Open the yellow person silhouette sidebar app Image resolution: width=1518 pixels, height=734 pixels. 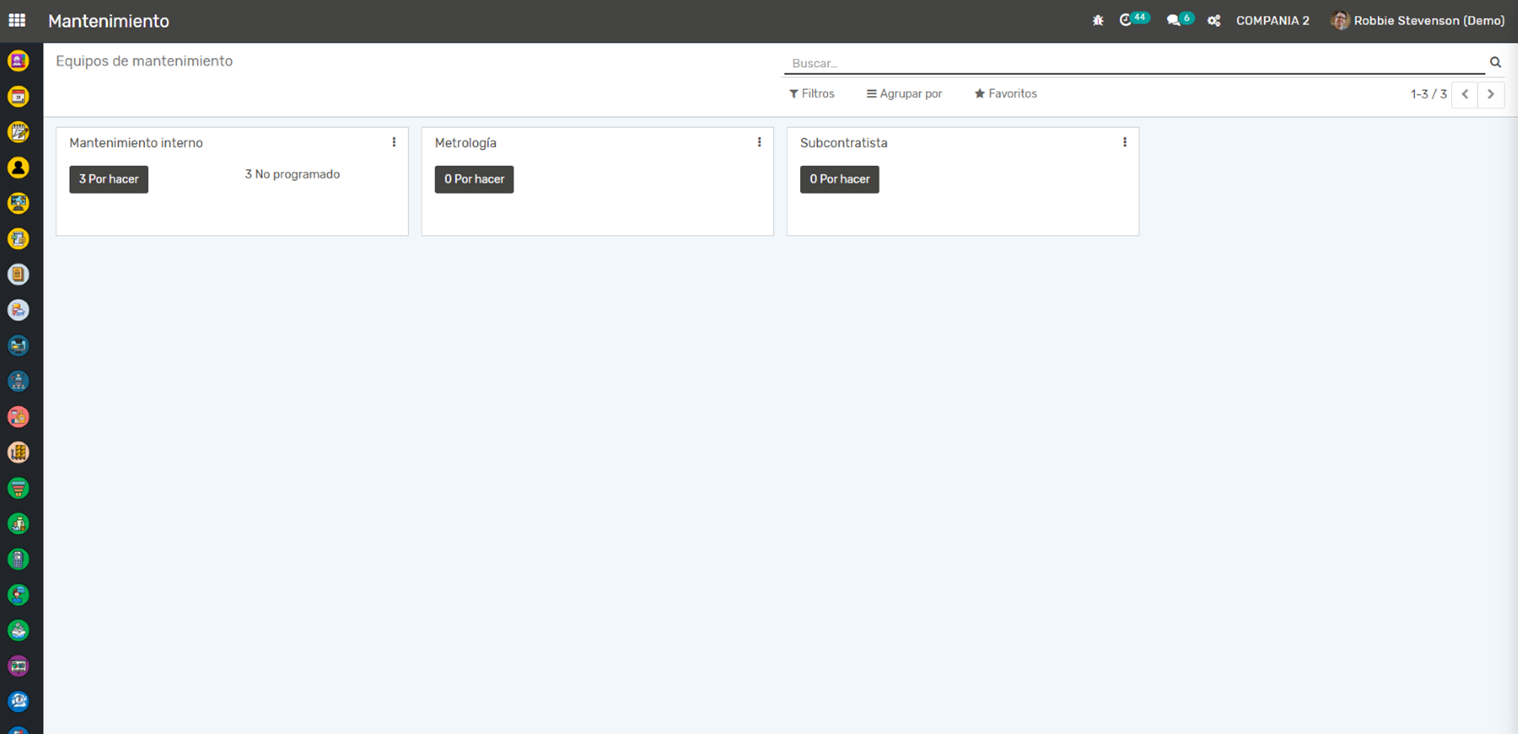pos(18,168)
